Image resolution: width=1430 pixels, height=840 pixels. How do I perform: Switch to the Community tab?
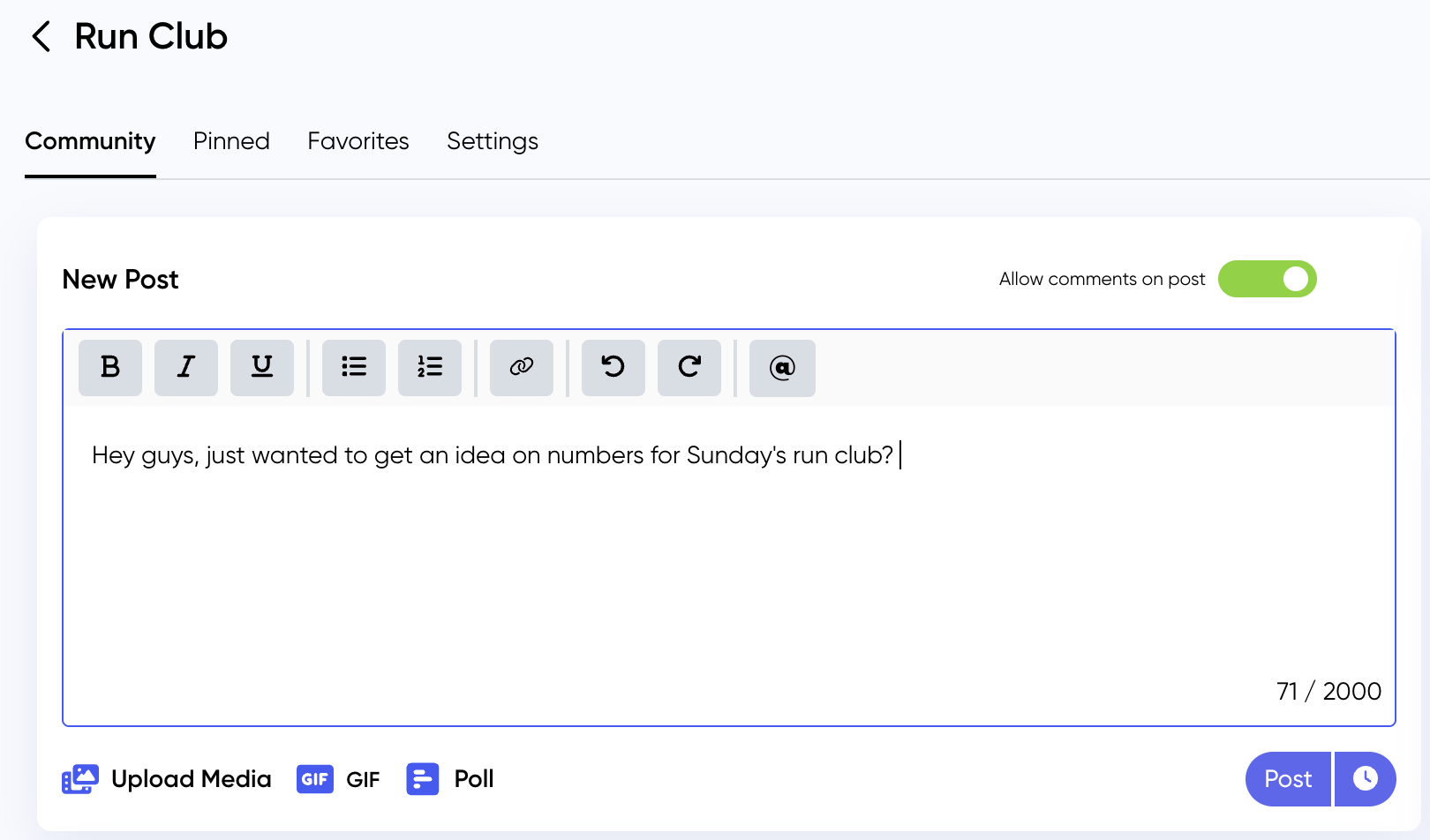tap(90, 141)
